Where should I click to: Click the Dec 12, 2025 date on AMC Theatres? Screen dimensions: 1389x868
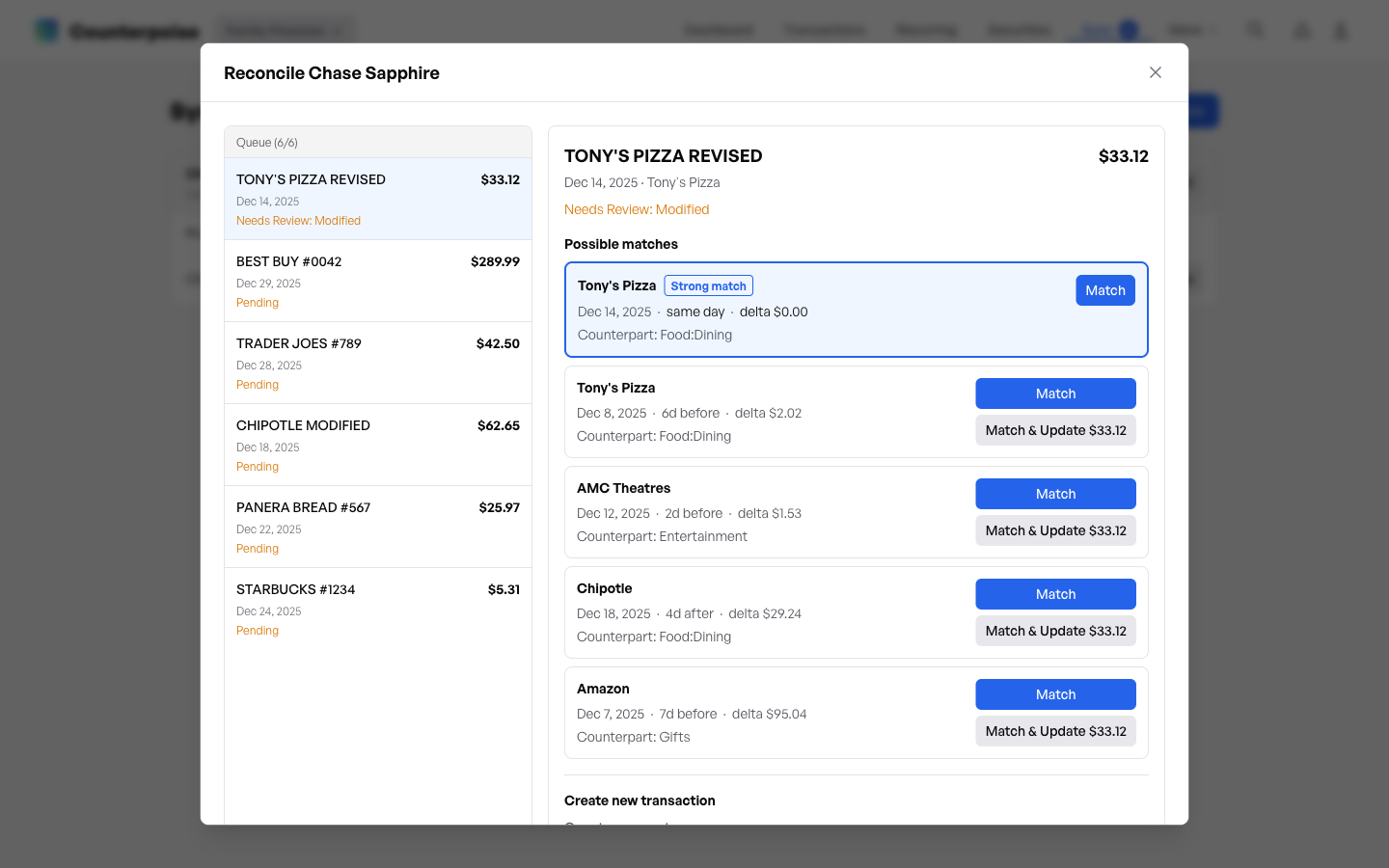613,513
